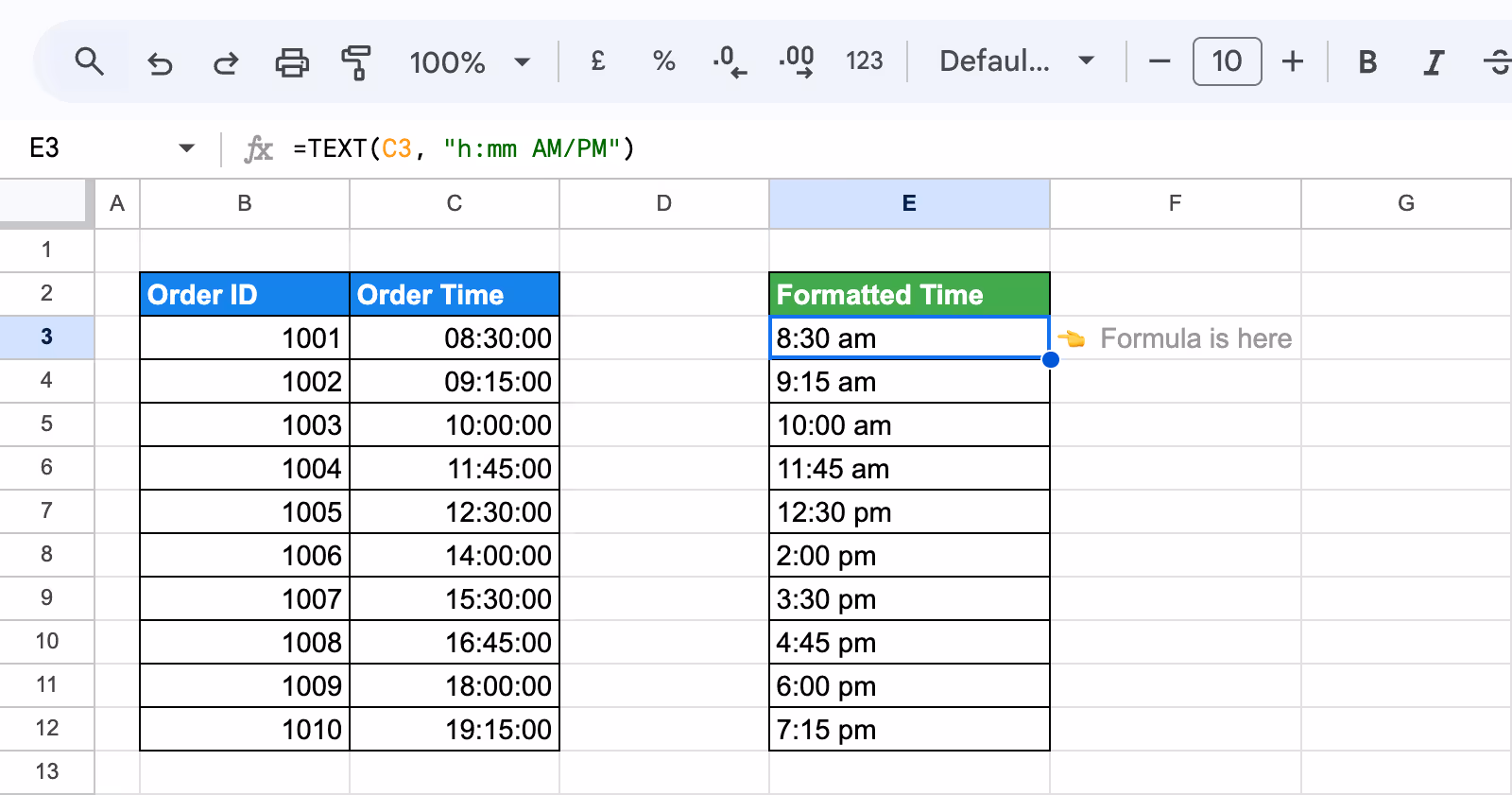Select column F header

[x=1176, y=204]
